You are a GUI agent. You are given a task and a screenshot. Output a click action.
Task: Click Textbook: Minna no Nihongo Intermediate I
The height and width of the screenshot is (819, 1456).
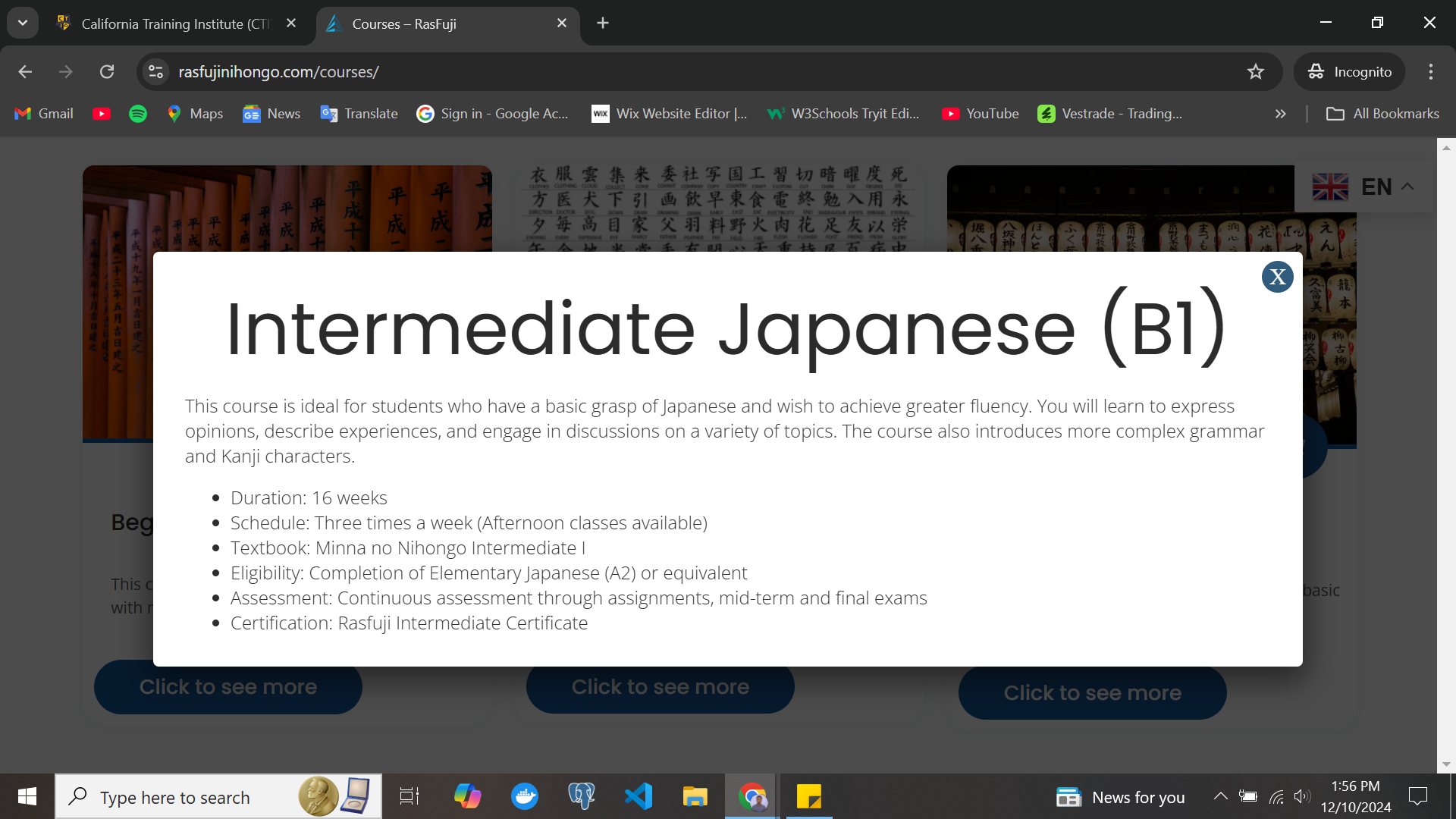408,548
